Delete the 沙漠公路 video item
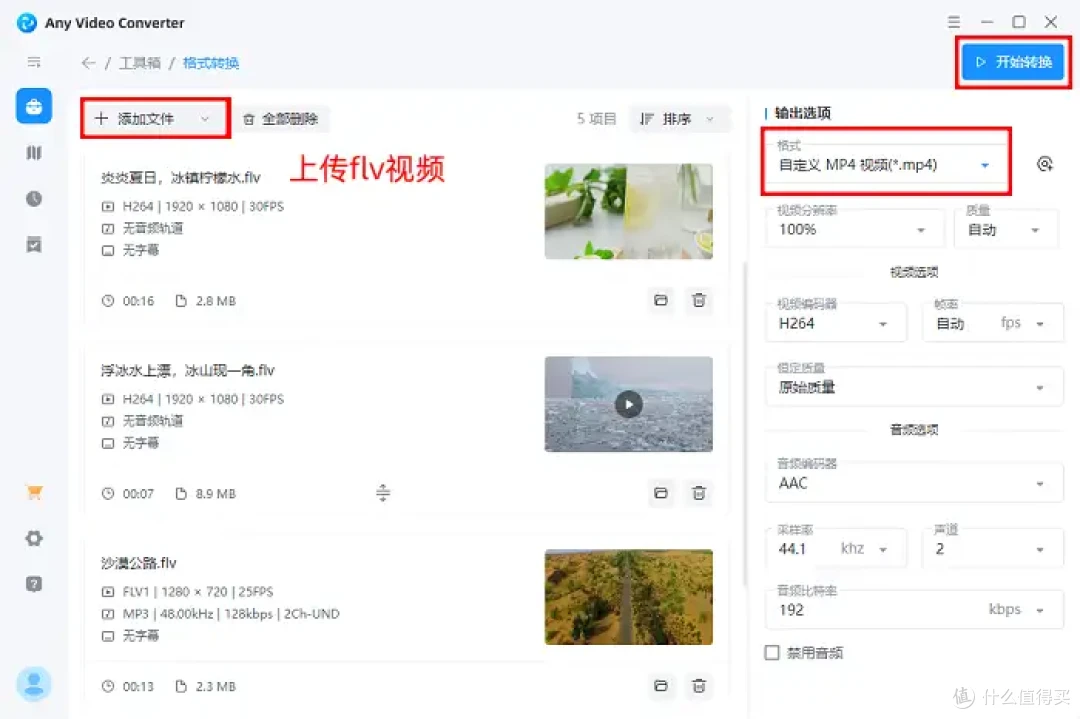Viewport: 1080px width, 719px height. pos(698,686)
